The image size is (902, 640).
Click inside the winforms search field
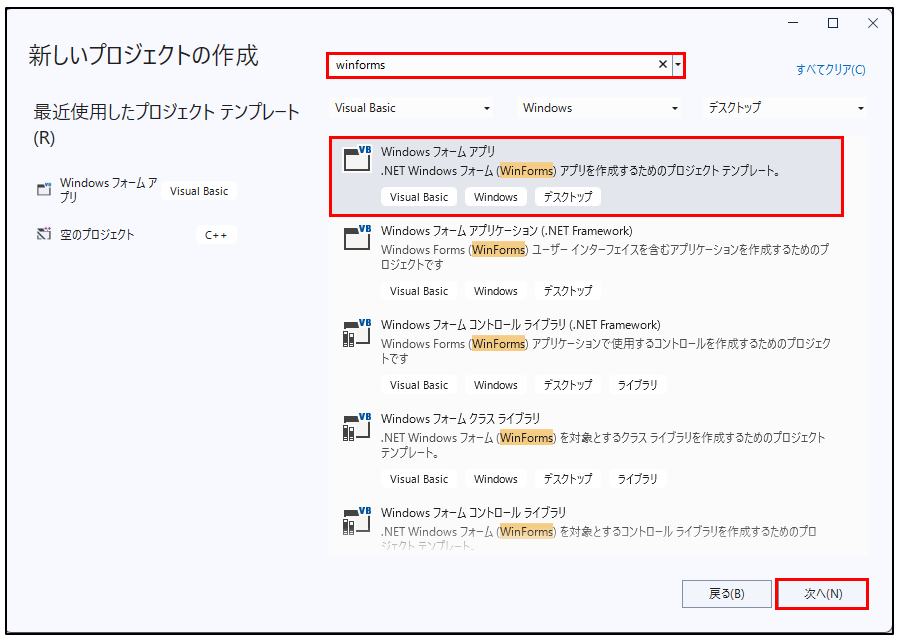(490, 65)
